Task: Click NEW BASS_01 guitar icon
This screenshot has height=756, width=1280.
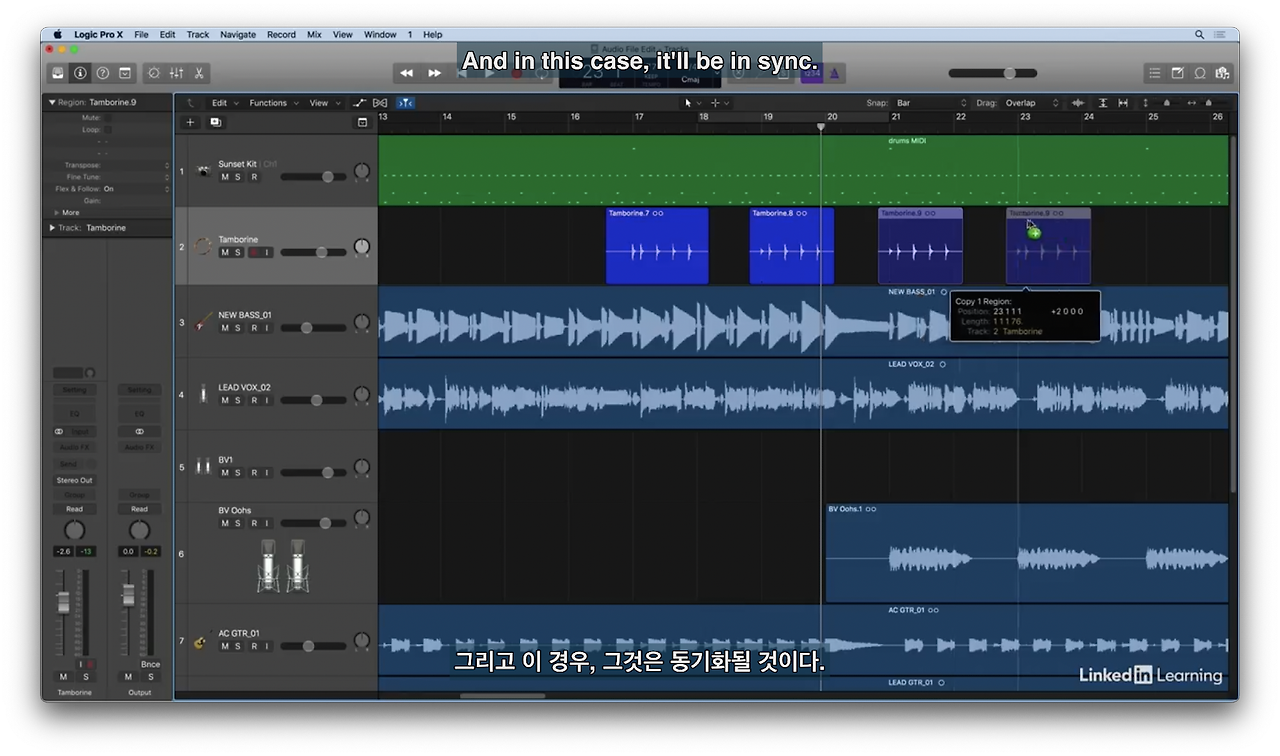Action: click(x=203, y=321)
